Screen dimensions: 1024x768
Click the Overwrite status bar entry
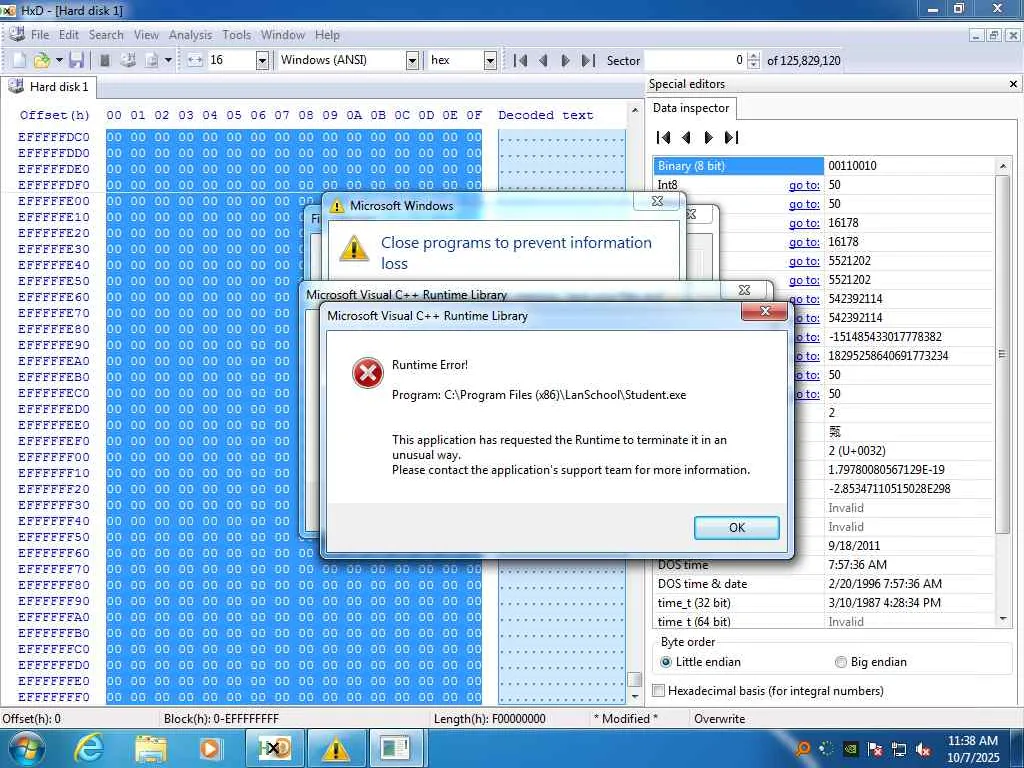coord(720,719)
